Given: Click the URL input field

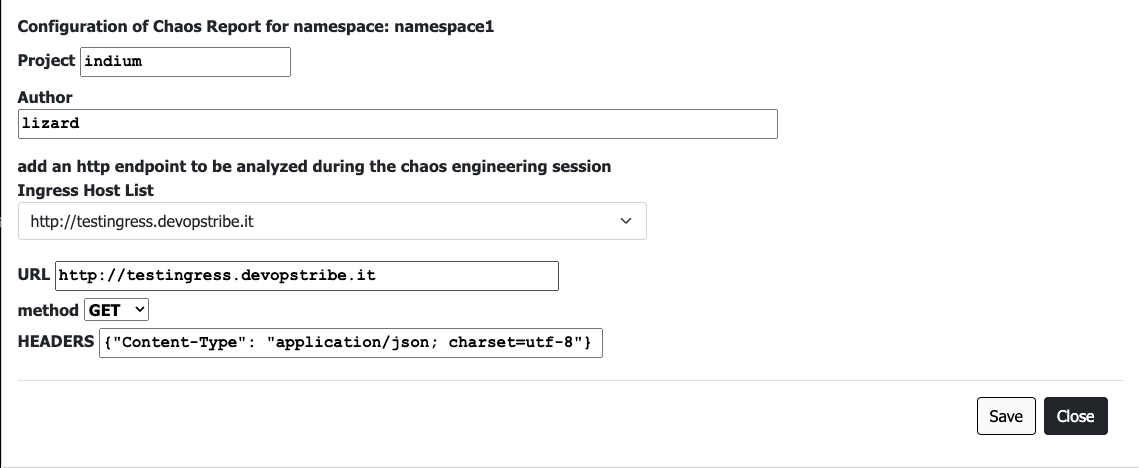Looking at the screenshot, I should tap(307, 275).
